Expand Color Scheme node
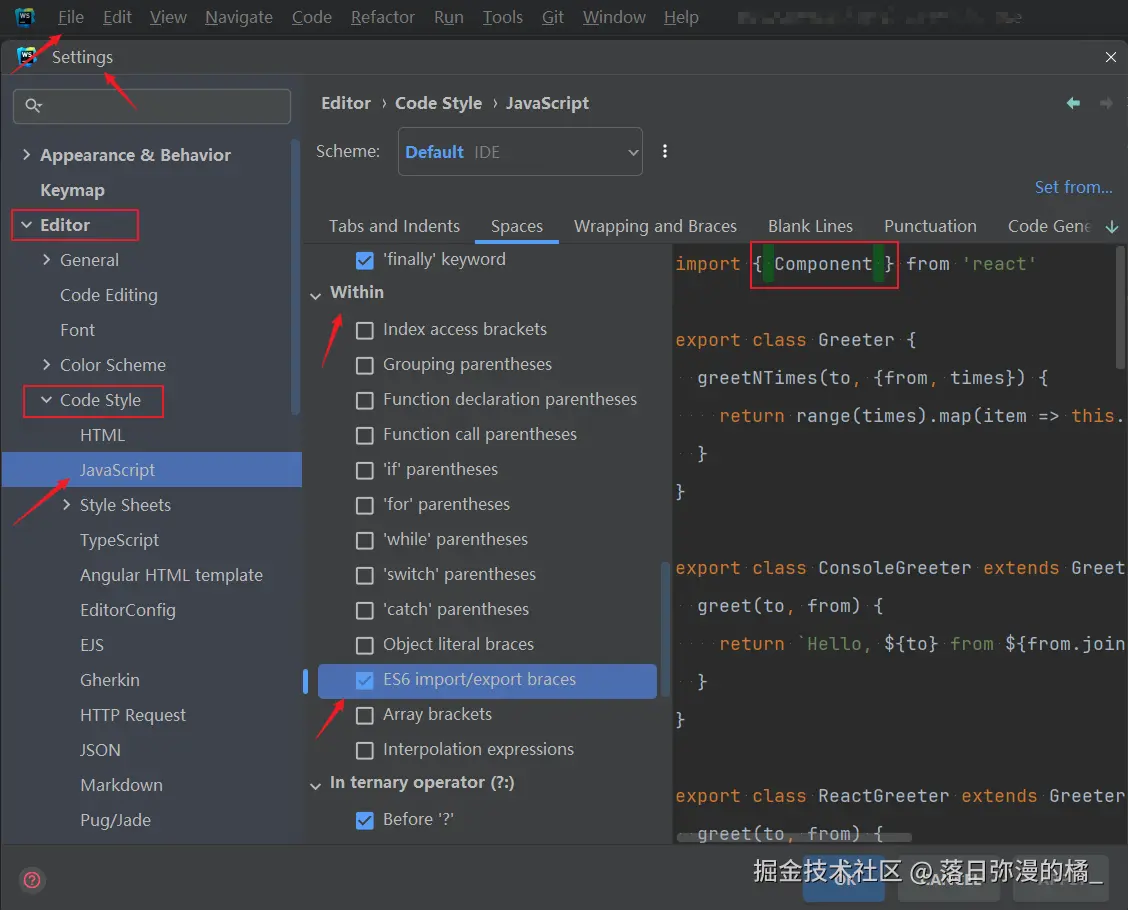 47,365
